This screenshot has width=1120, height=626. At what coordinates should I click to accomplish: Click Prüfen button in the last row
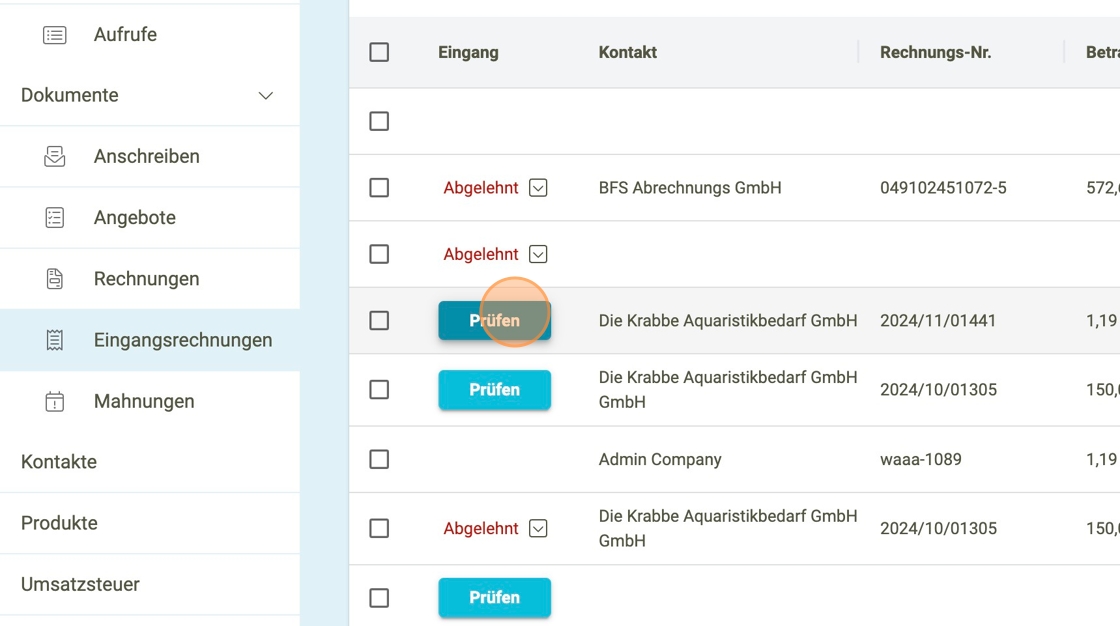(x=494, y=597)
